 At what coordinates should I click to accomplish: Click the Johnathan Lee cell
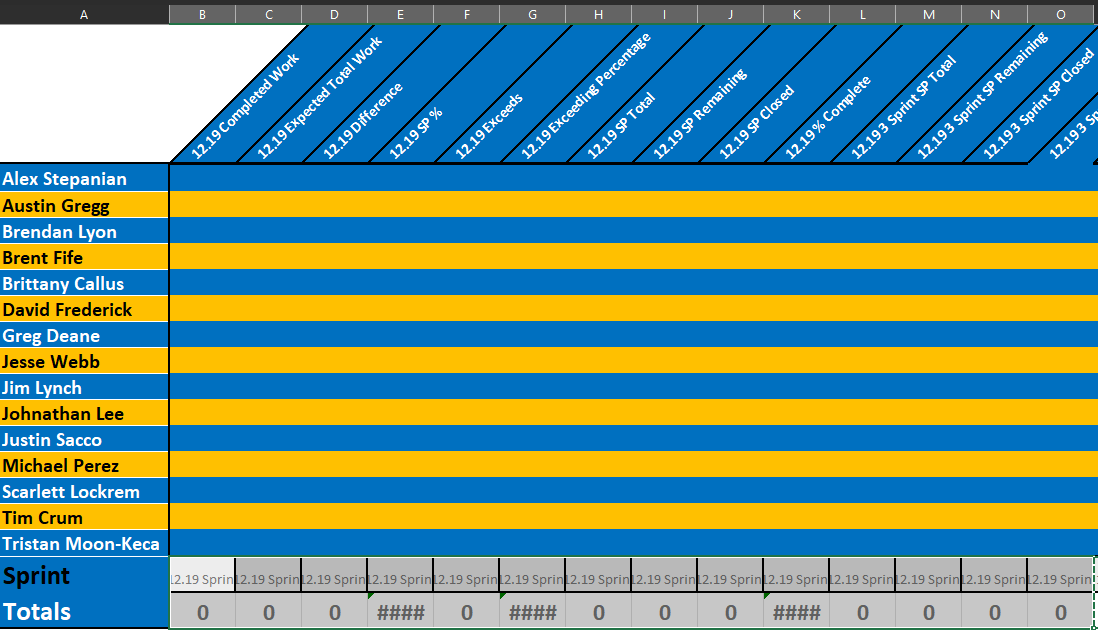pyautogui.click(x=84, y=413)
